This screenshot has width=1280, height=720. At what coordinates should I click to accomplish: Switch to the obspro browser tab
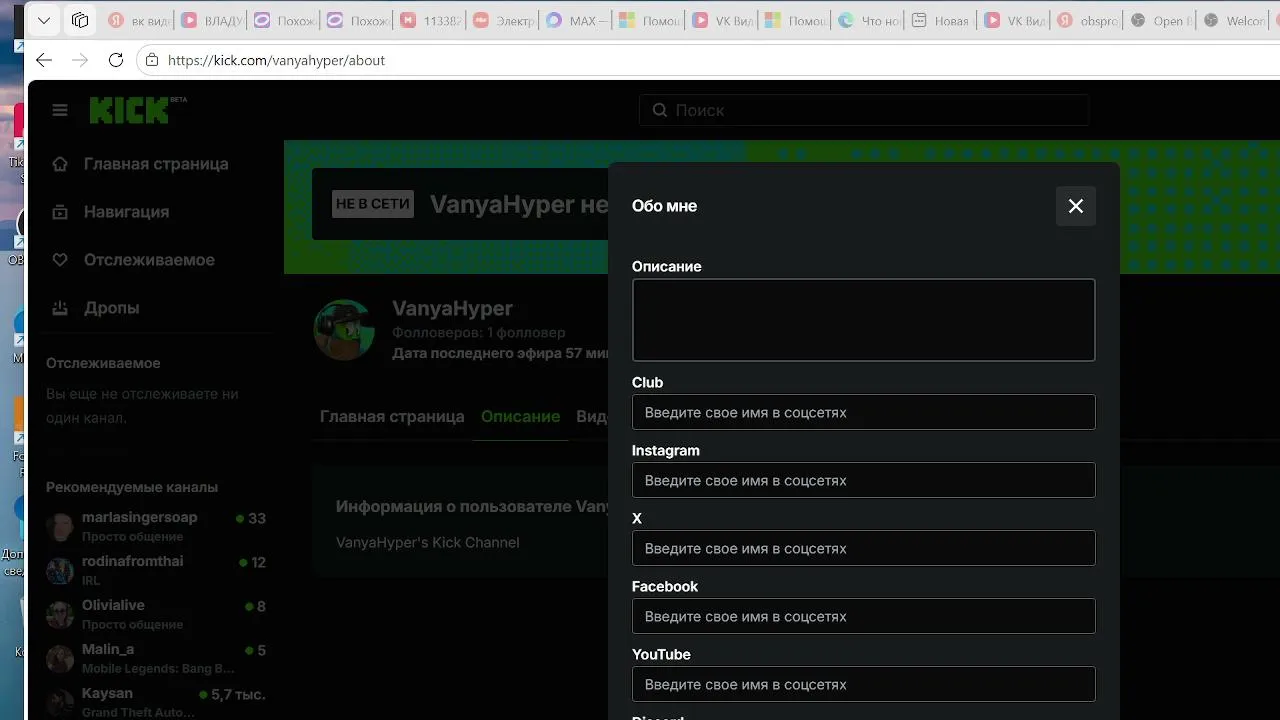(x=1089, y=20)
